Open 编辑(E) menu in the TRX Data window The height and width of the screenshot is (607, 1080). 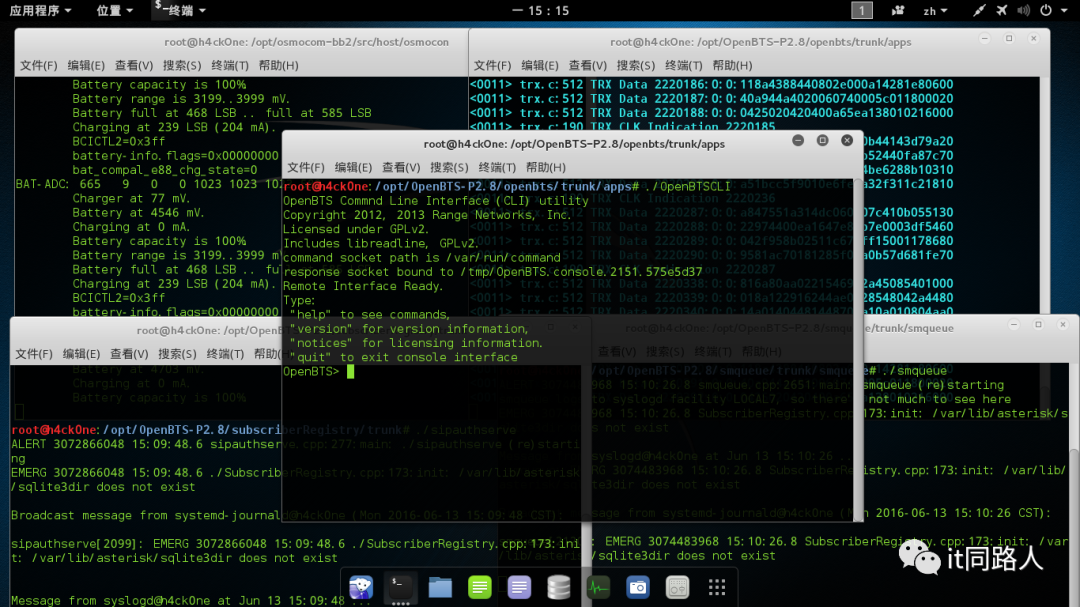coord(540,65)
